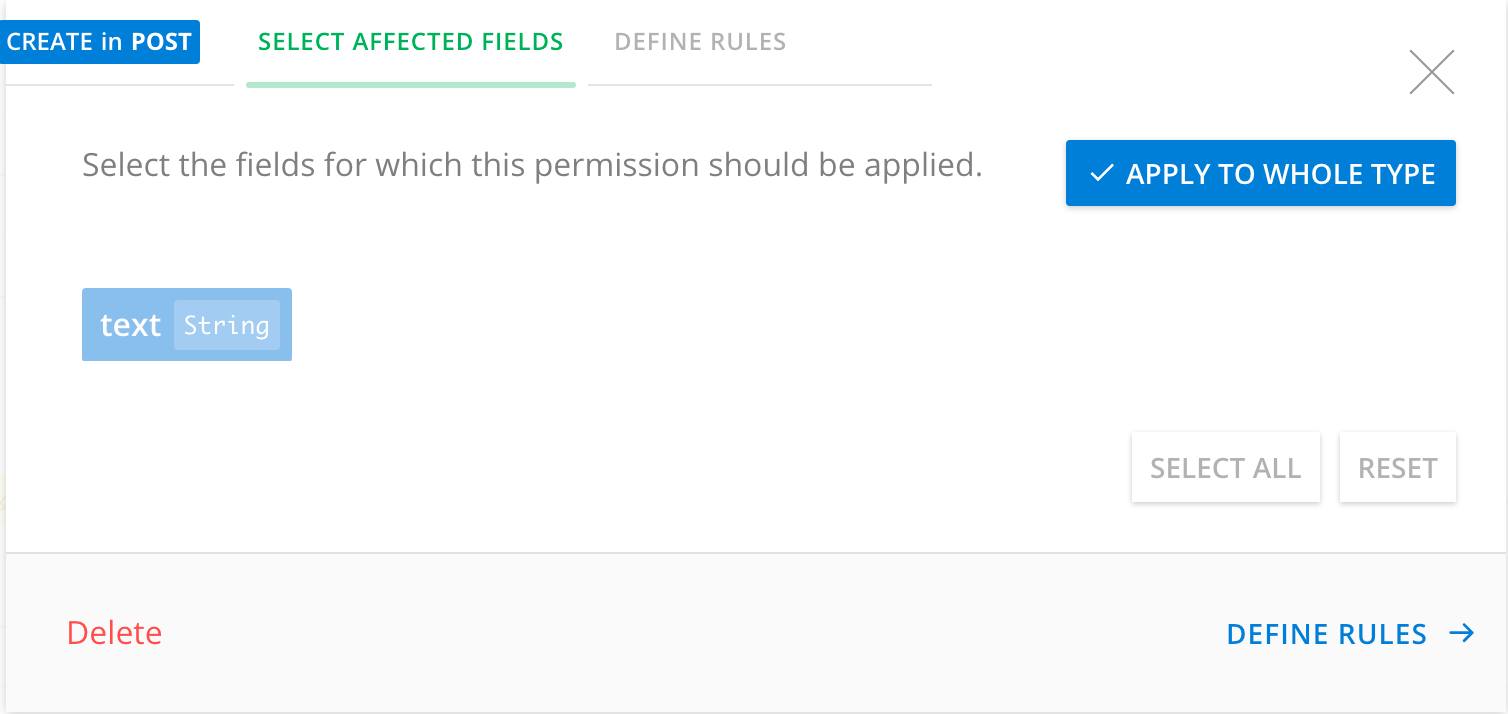
Task: Click the right arrow icon beside Define Rules
Action: click(1461, 633)
